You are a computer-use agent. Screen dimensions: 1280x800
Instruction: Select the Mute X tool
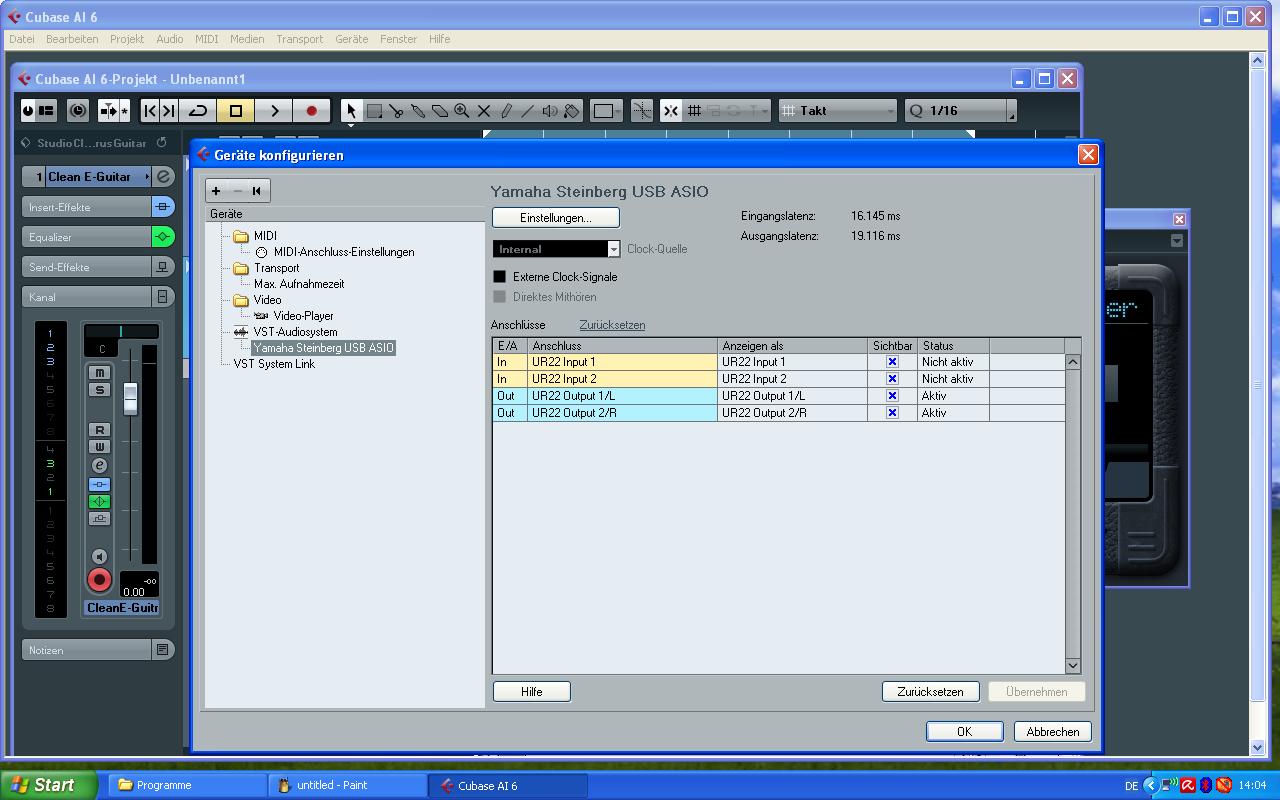[x=484, y=111]
